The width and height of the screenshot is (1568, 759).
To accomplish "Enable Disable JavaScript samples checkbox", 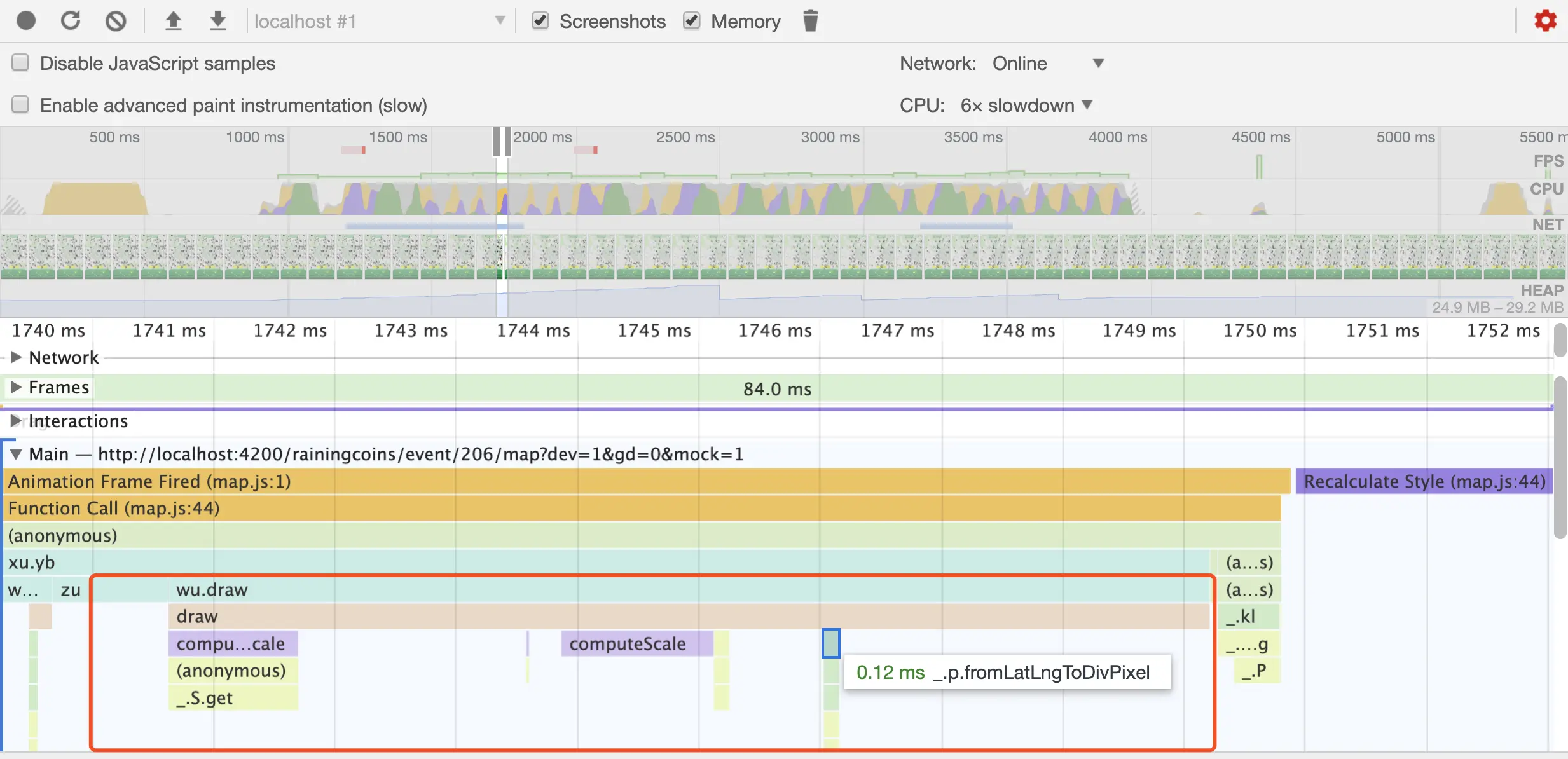I will tap(21, 63).
